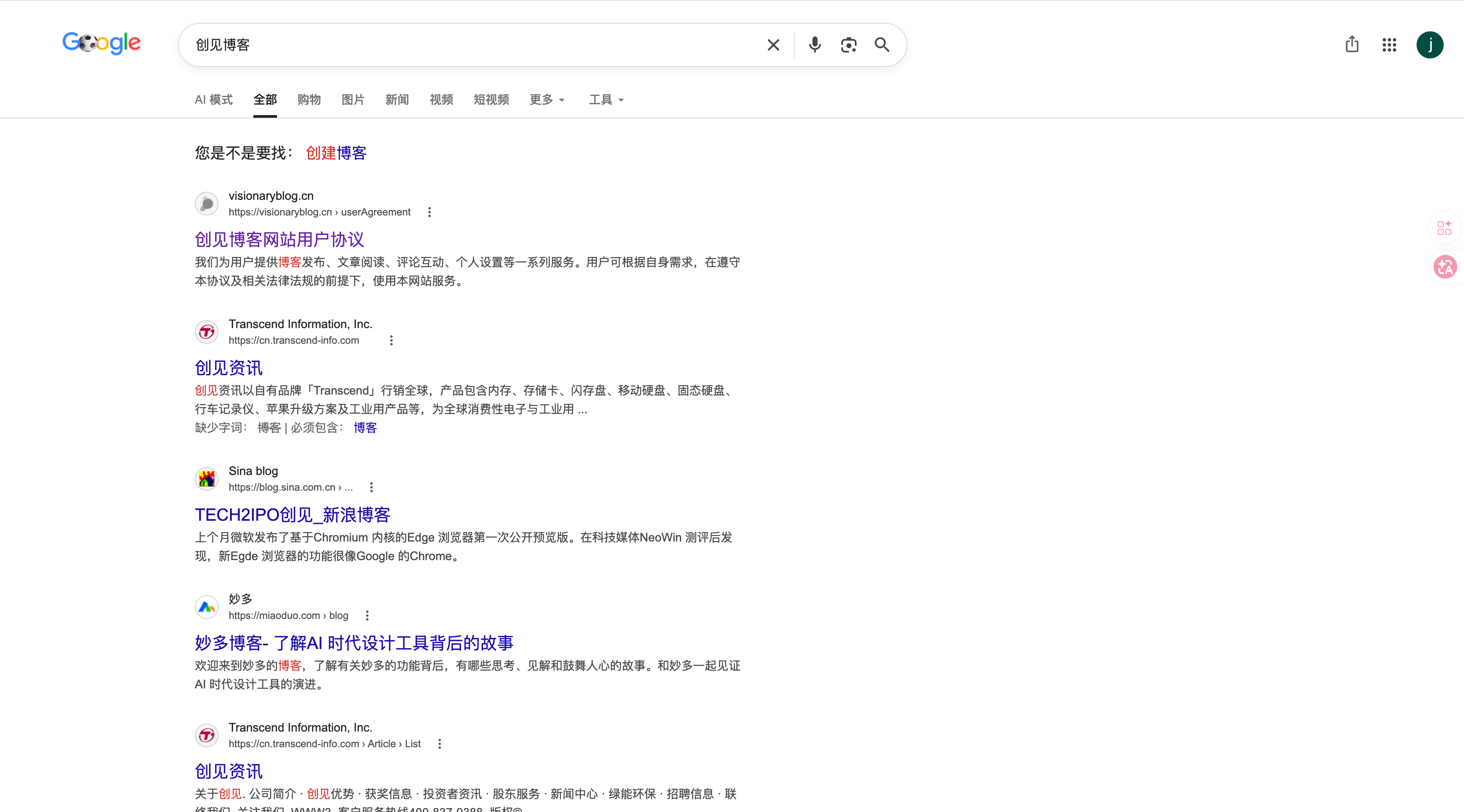Screen dimensions: 1464x812
Task: Open the three-dot menu for Sina blog result
Action: (372, 487)
